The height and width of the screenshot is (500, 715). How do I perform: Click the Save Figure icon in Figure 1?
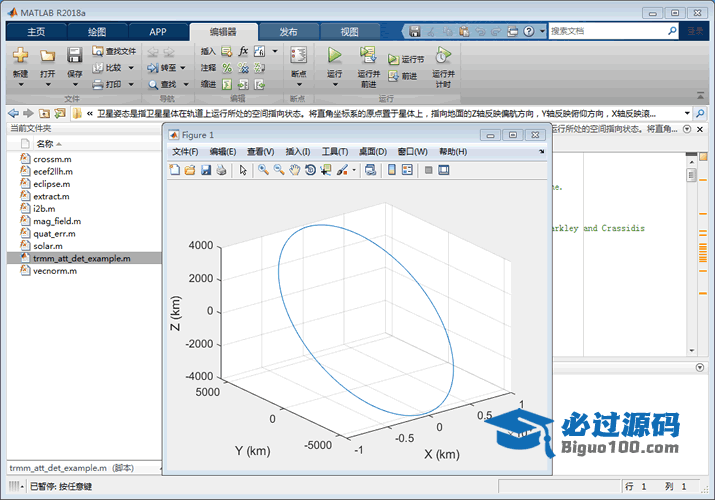coord(206,170)
